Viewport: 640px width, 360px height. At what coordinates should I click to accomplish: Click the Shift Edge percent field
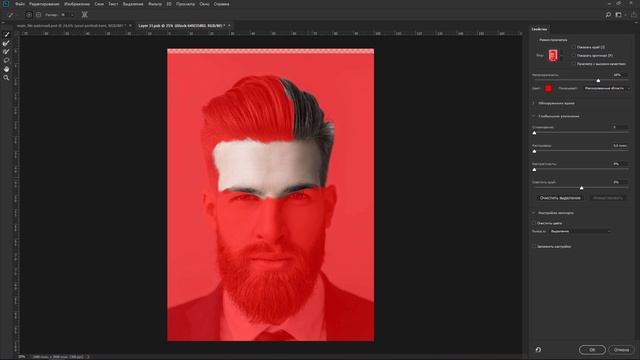[x=619, y=182]
